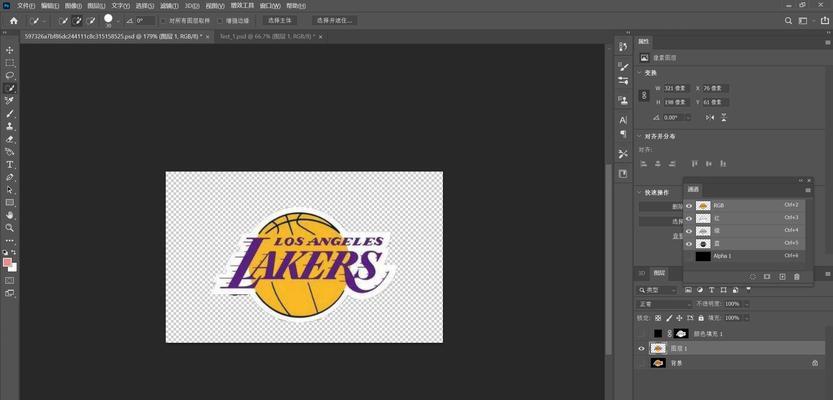
Task: Hide Green channel visibility eye
Action: click(x=689, y=231)
